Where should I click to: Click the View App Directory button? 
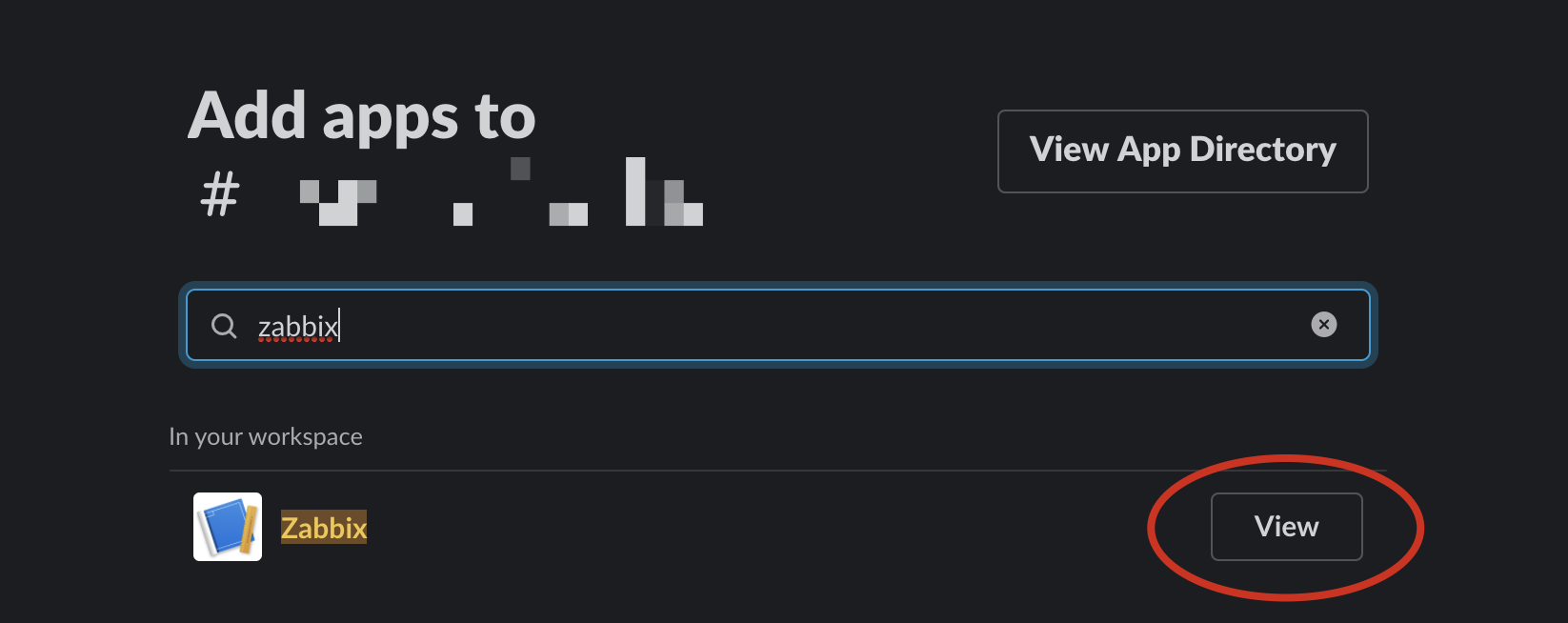click(x=1182, y=151)
